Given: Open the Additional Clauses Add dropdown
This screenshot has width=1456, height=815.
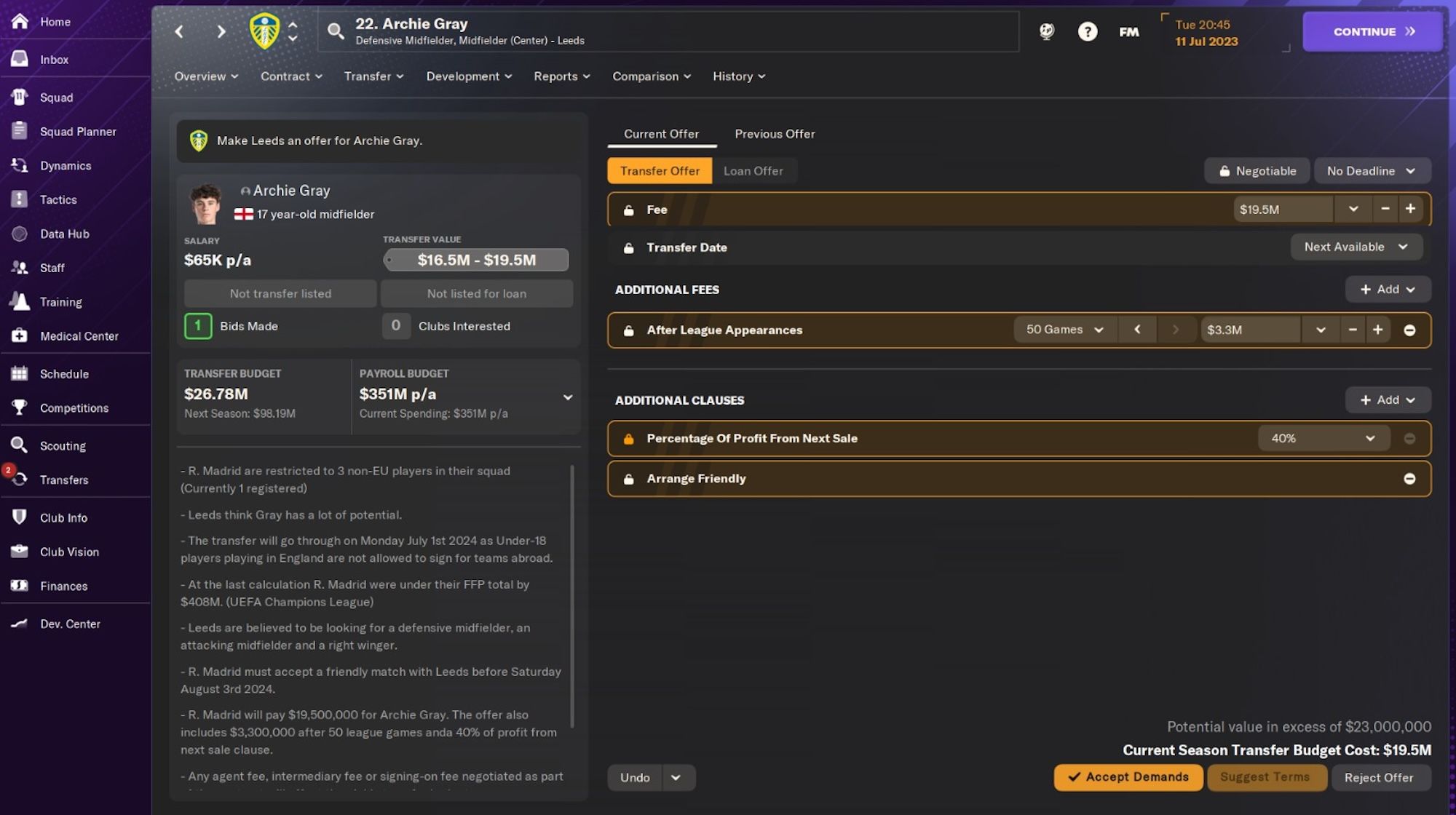Looking at the screenshot, I should (1388, 399).
